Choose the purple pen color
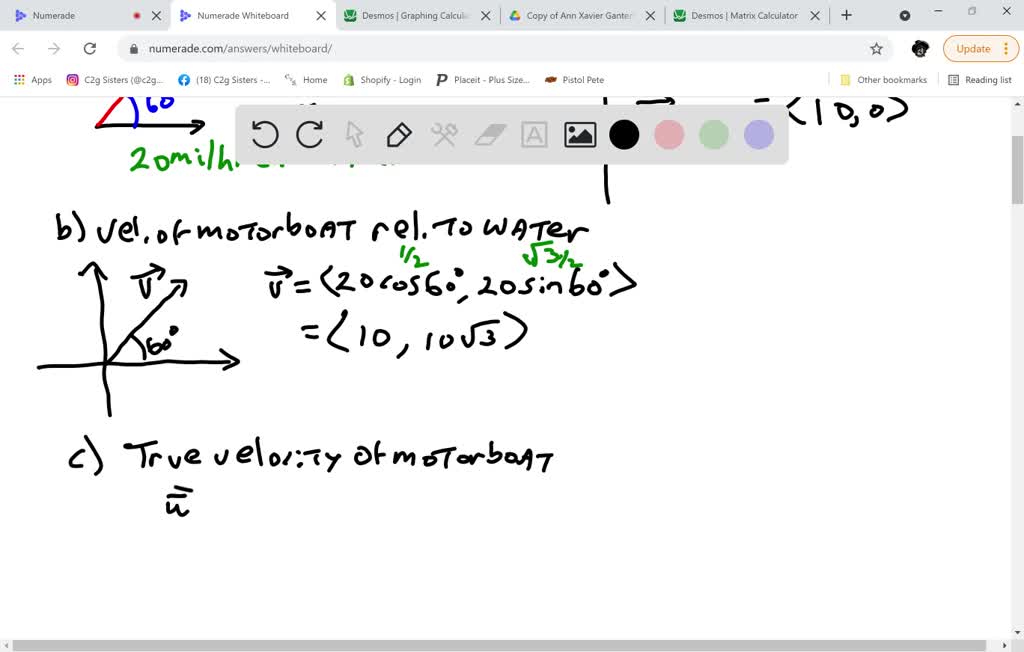The image size is (1024, 652). click(759, 135)
